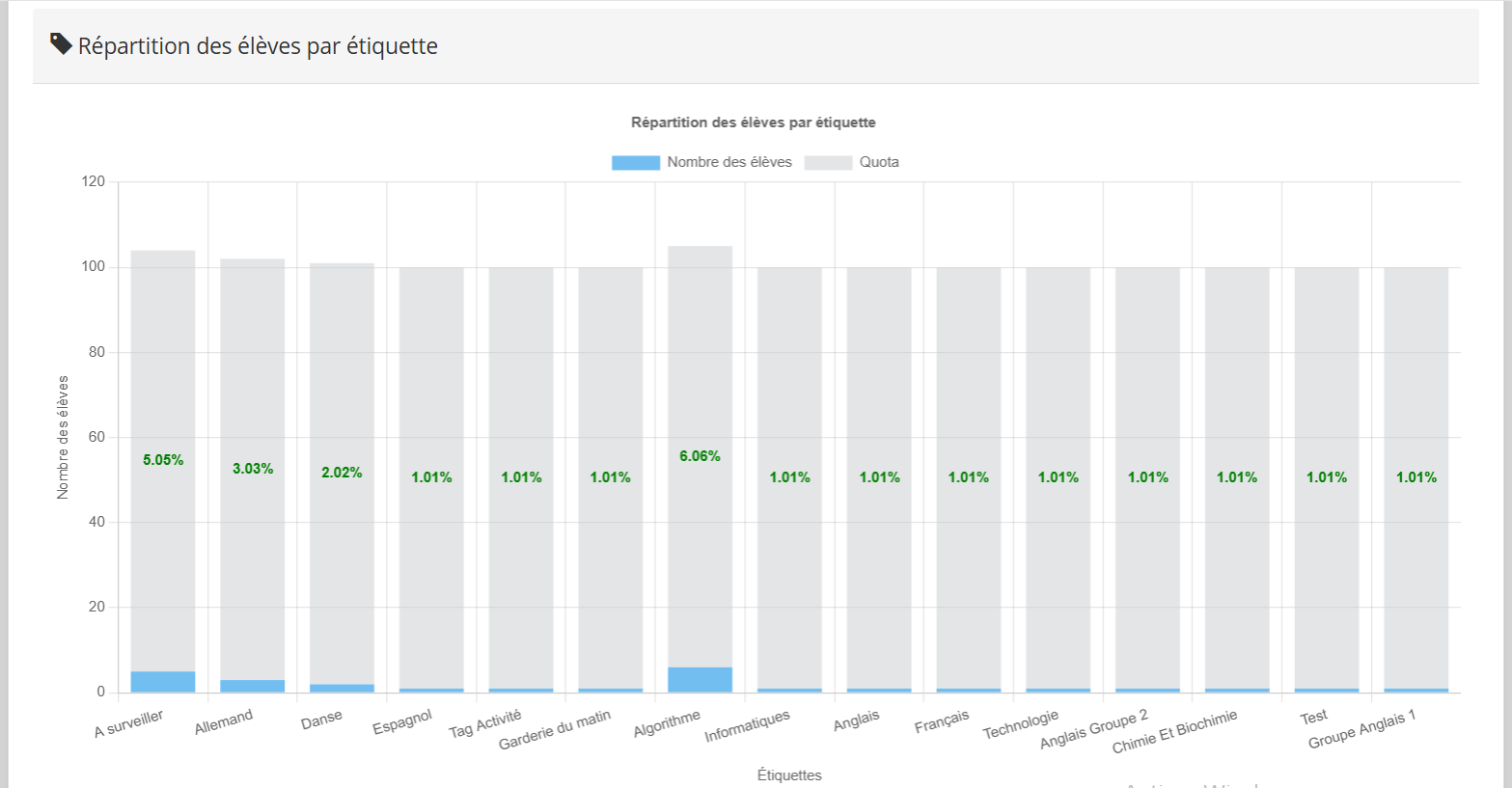
Task: Hide the Nombre des élèves dataset via its legend label
Action: [x=729, y=162]
